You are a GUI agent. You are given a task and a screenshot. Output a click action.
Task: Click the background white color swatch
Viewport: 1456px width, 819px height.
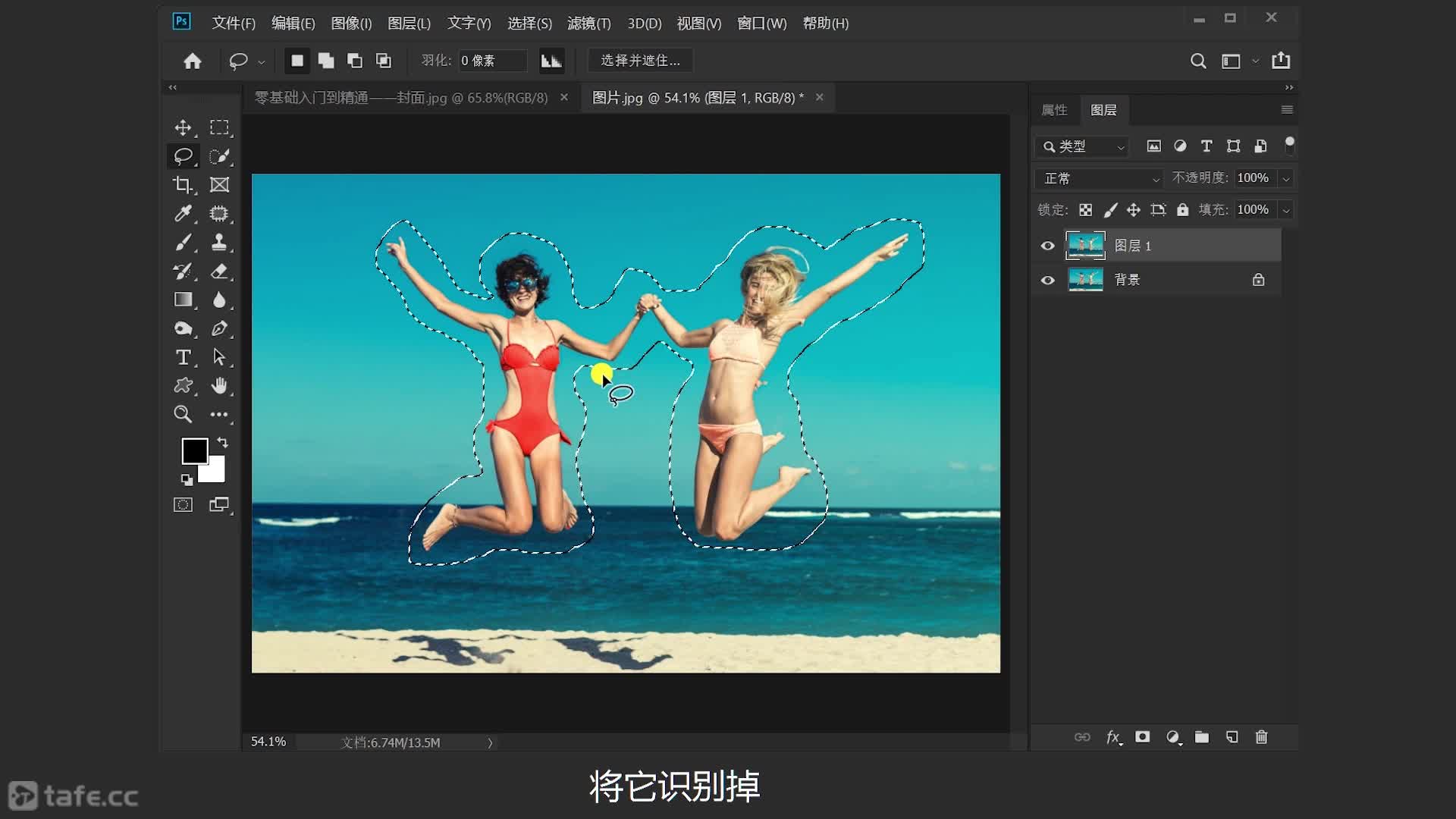point(215,472)
